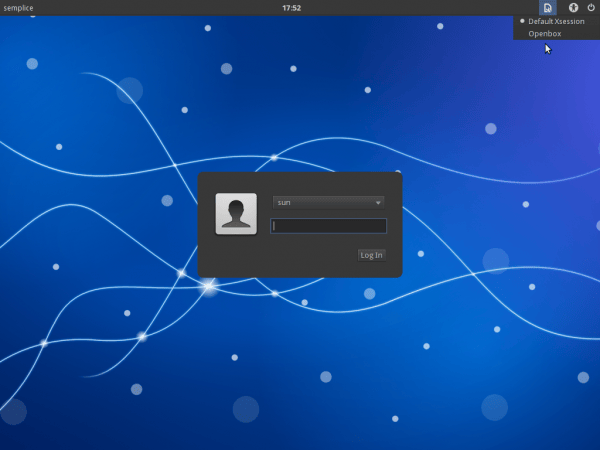Click the arrow on the user selector

(x=378, y=203)
